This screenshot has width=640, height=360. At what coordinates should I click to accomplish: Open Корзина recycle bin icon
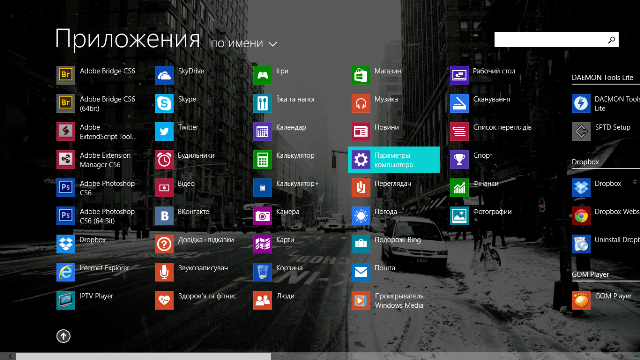[262, 272]
